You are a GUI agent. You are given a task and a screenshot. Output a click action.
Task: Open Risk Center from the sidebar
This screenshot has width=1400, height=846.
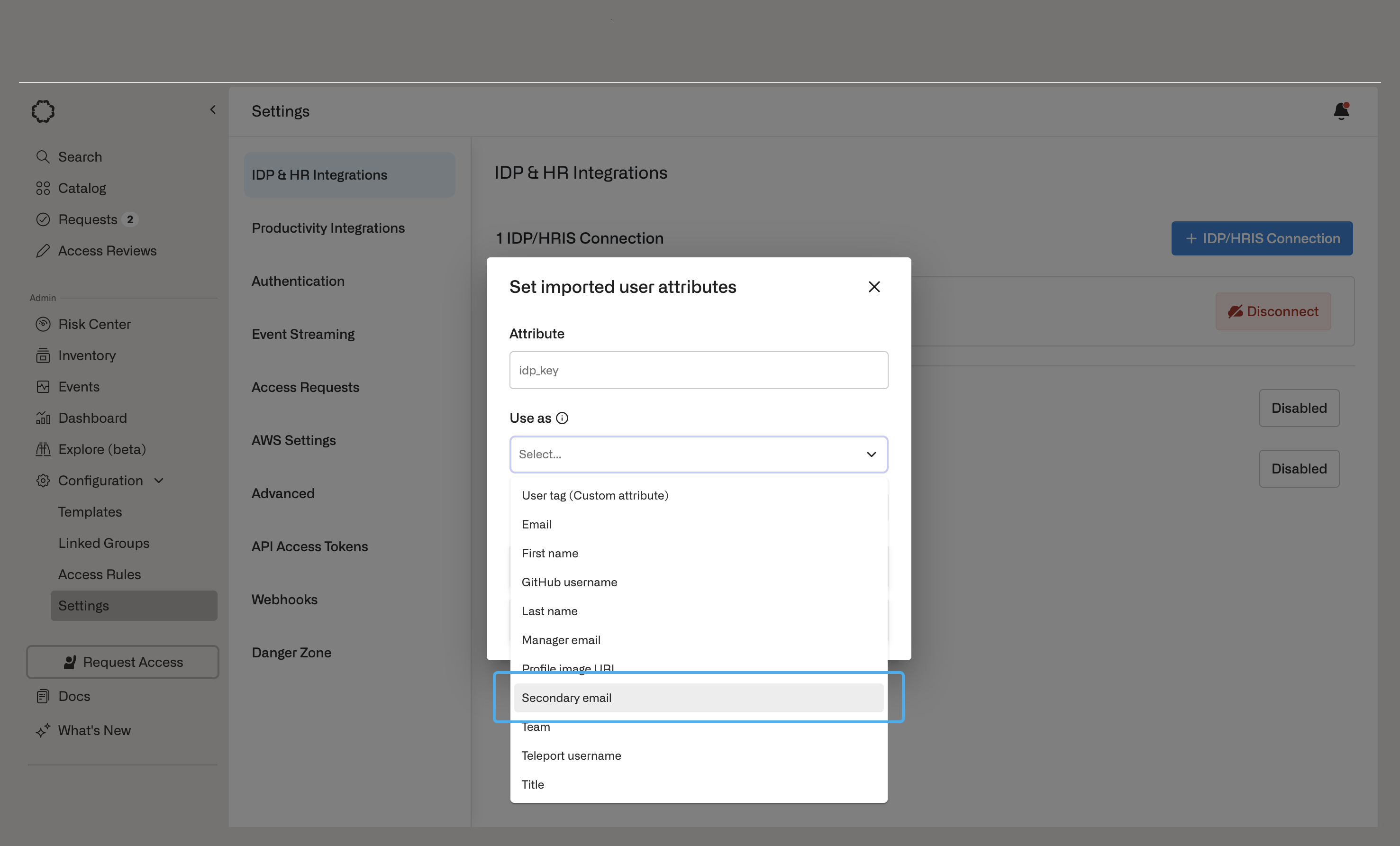pos(94,324)
